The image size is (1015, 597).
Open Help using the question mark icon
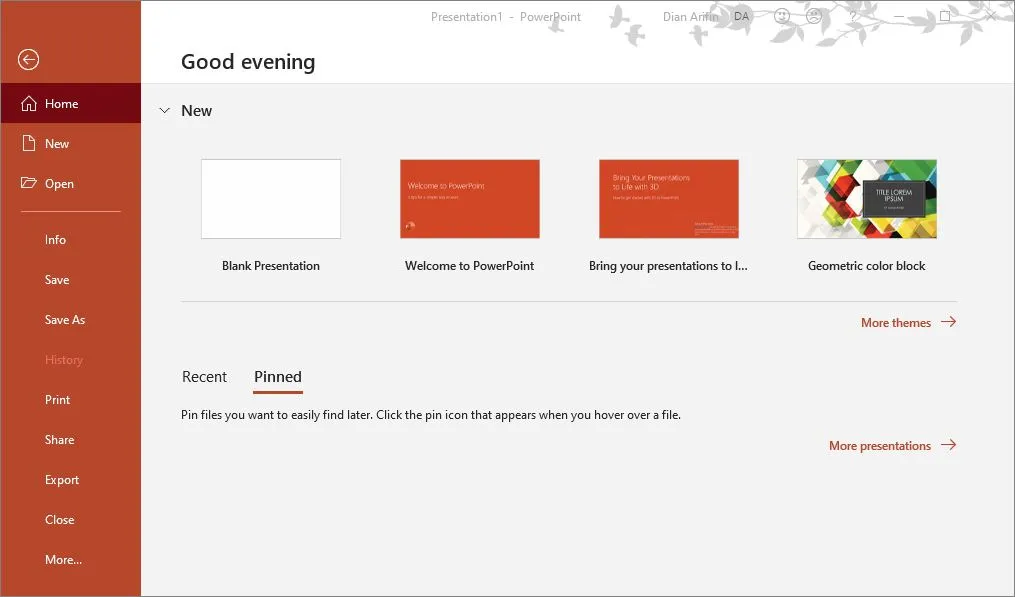852,16
